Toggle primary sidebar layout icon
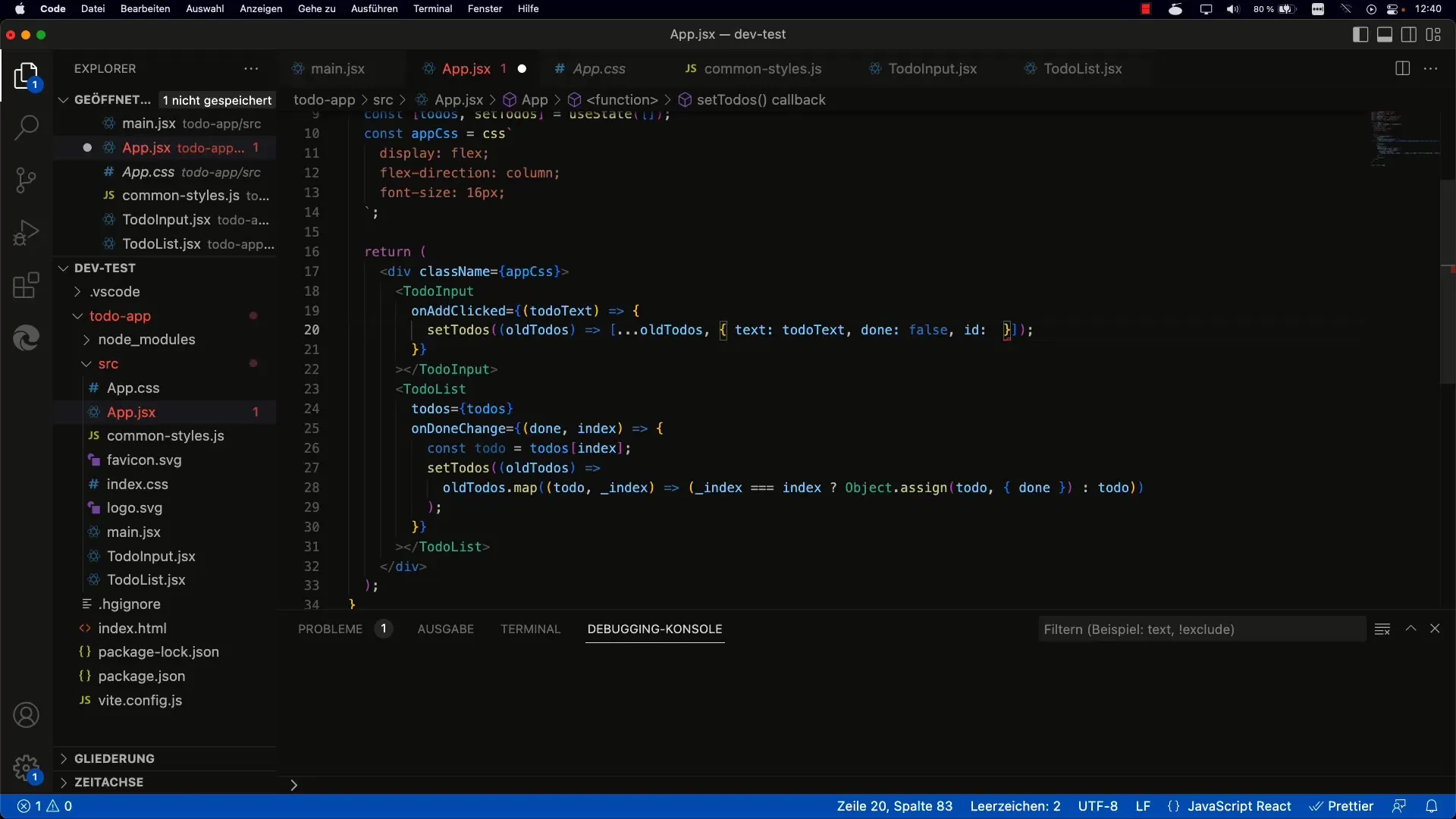 tap(1360, 34)
